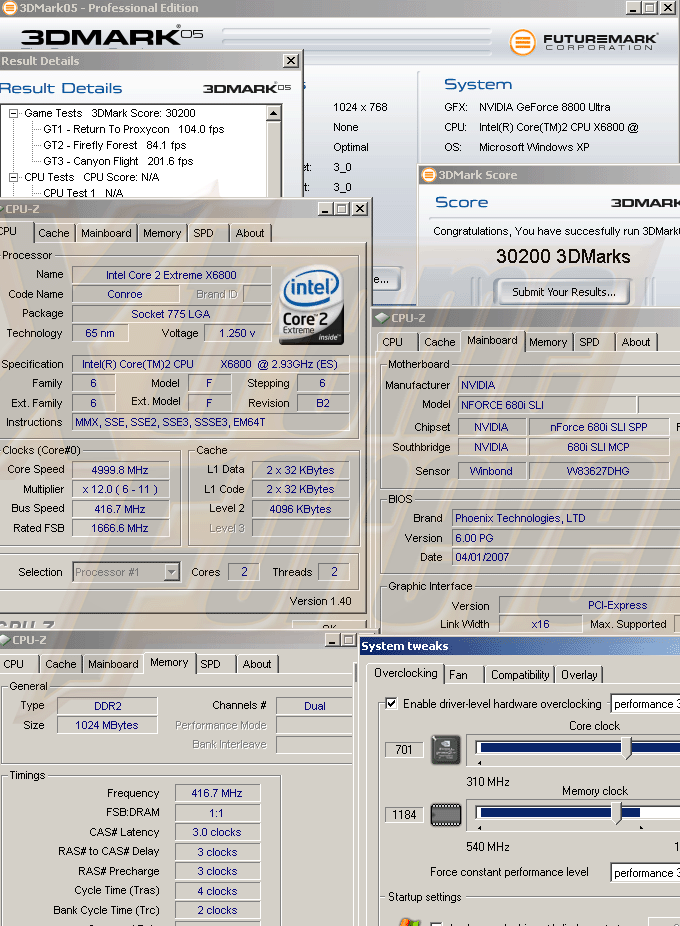This screenshot has width=680, height=926.
Task: Open Force constant performance level dropdown
Action: (x=645, y=872)
